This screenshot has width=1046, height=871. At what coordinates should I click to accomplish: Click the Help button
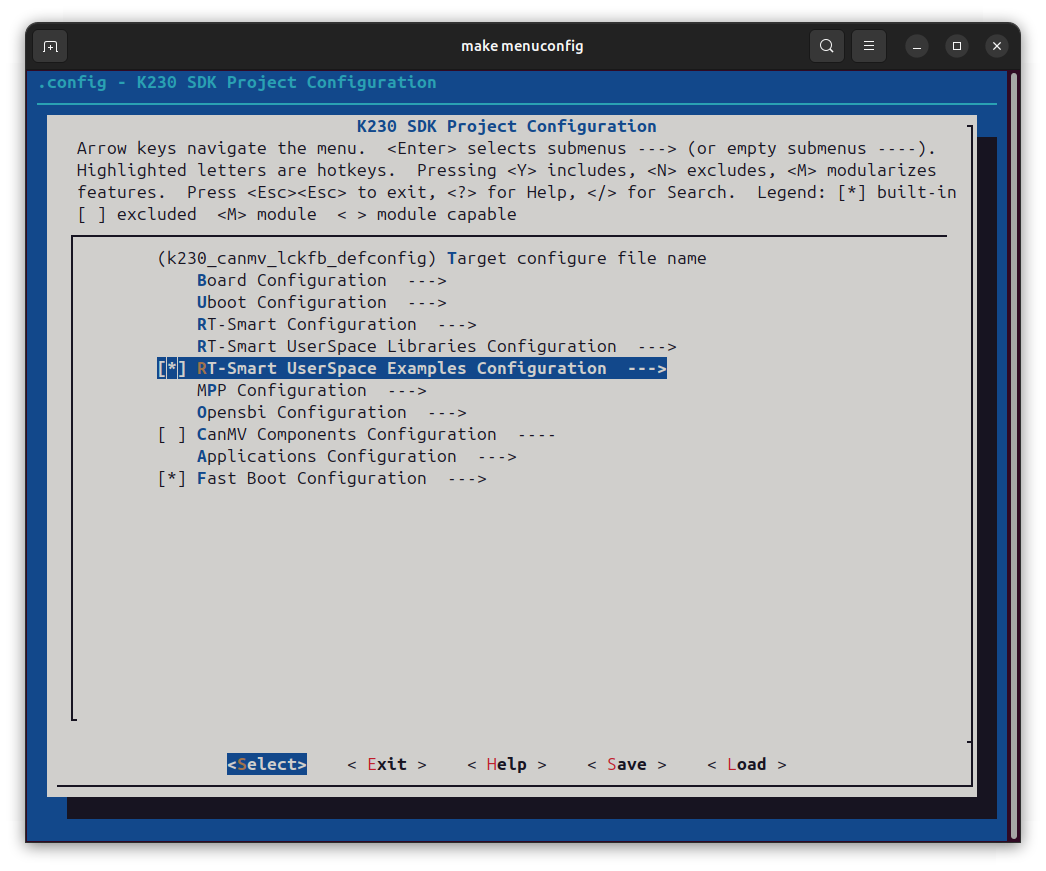(507, 764)
